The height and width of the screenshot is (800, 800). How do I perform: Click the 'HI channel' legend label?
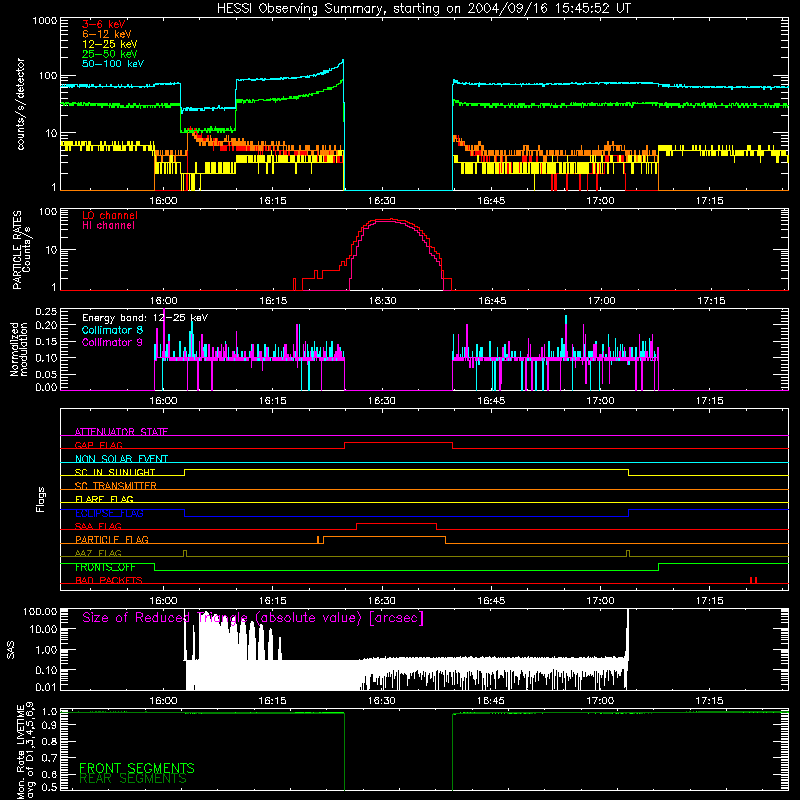coord(108,225)
